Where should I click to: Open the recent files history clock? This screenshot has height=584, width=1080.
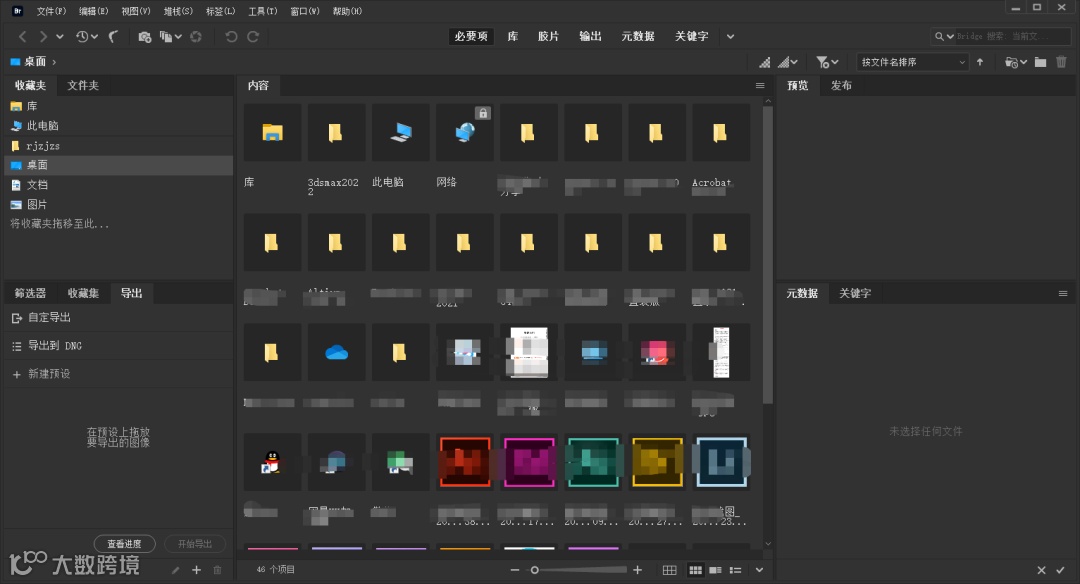click(82, 36)
